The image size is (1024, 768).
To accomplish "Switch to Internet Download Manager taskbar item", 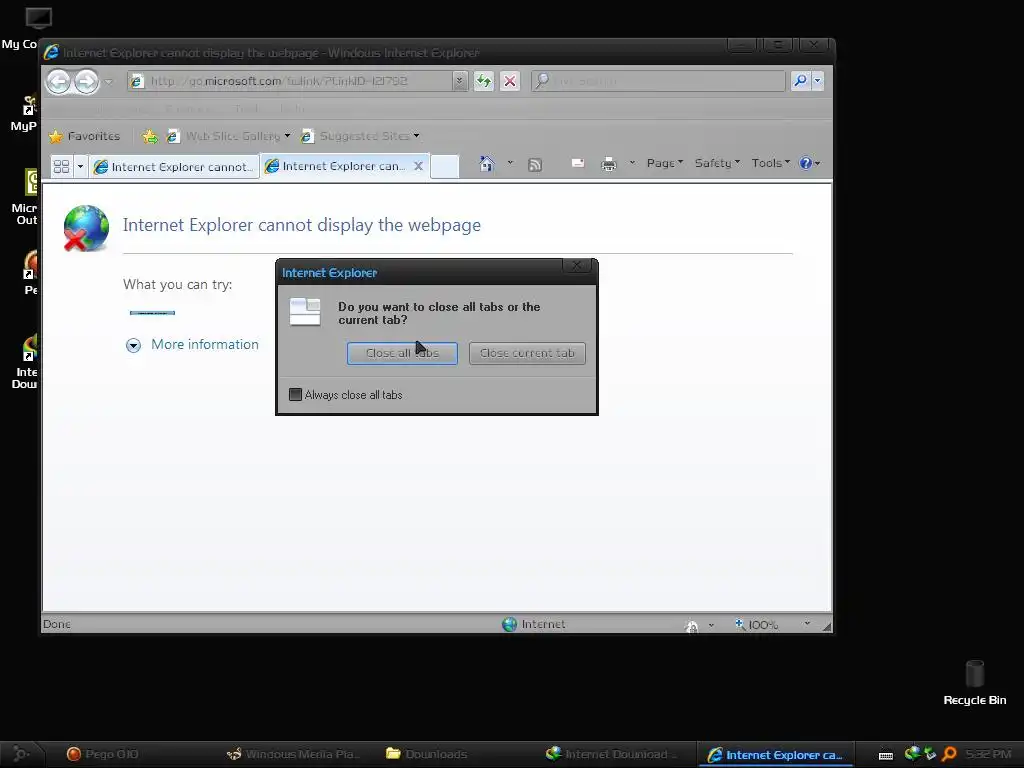I will [611, 754].
